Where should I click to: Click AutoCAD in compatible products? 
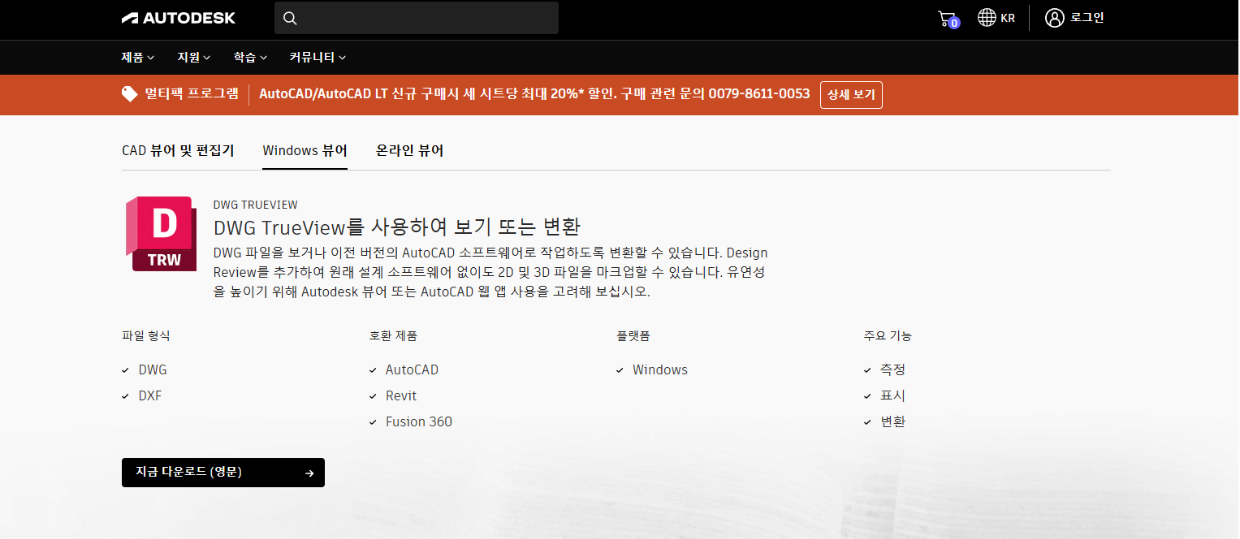[412, 370]
